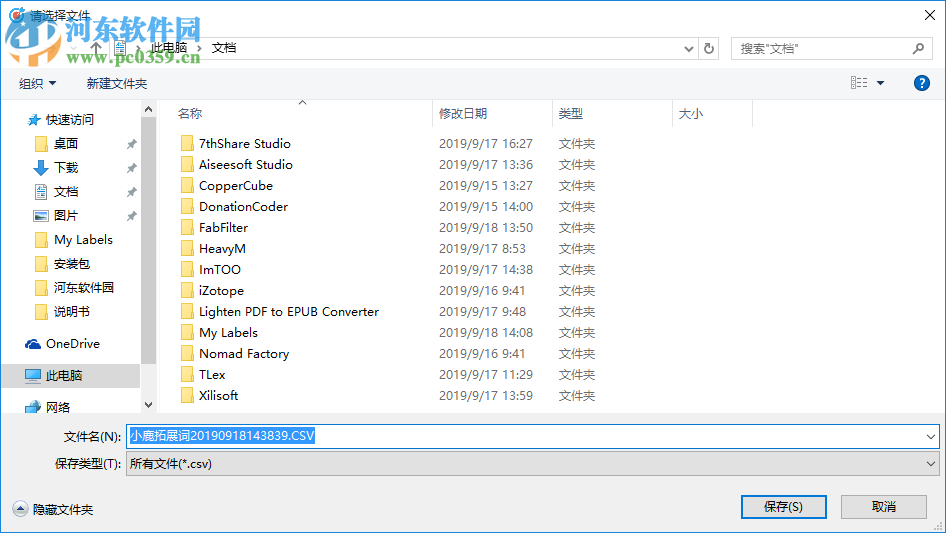Select 说明书 folder in sidebar
Image resolution: width=946 pixels, height=533 pixels.
click(x=71, y=311)
